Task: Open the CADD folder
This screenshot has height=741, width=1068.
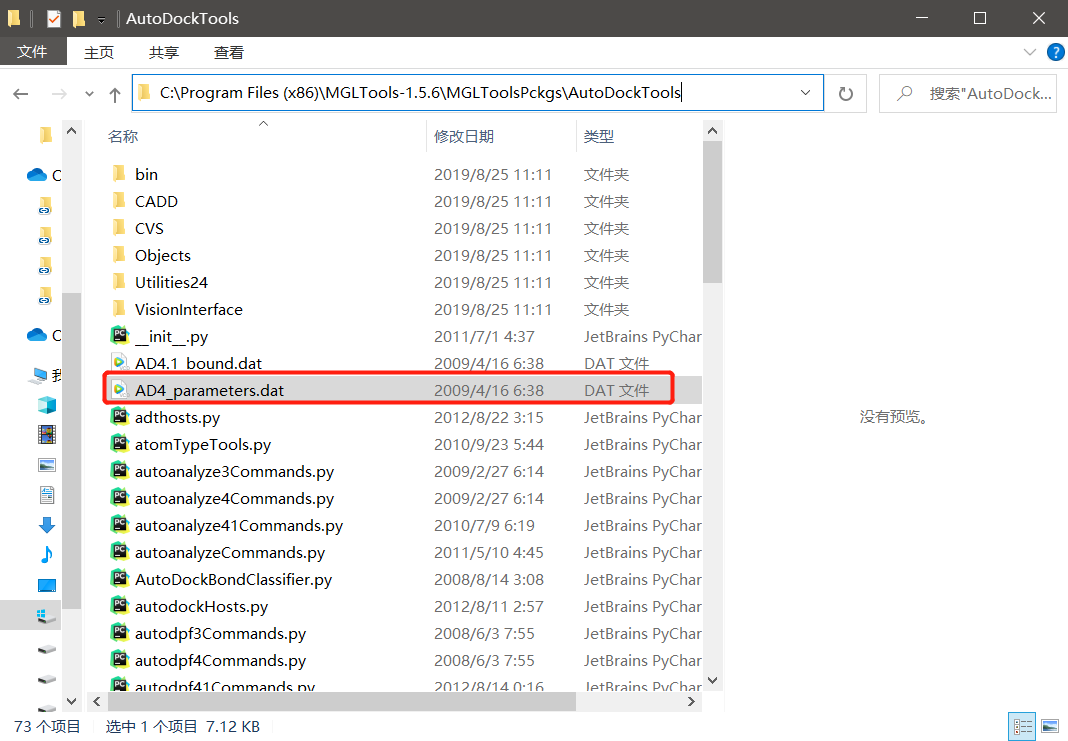Action: (x=156, y=202)
